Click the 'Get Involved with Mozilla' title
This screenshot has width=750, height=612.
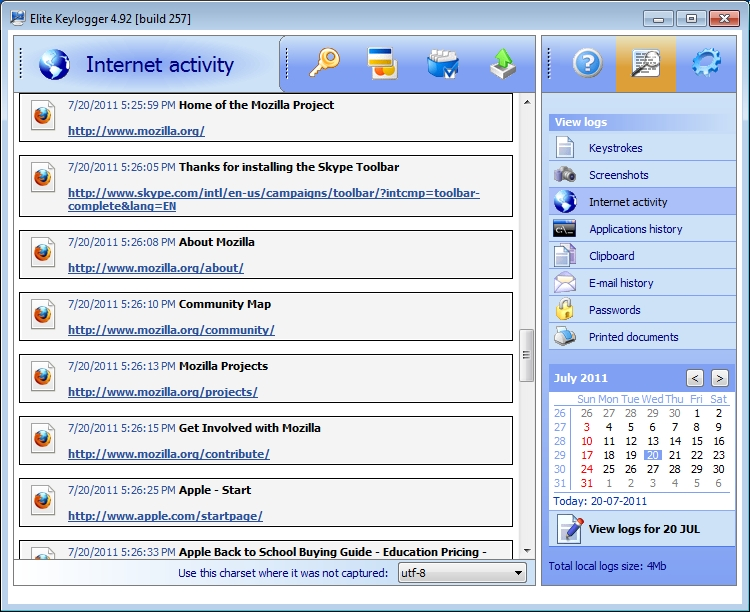point(250,428)
